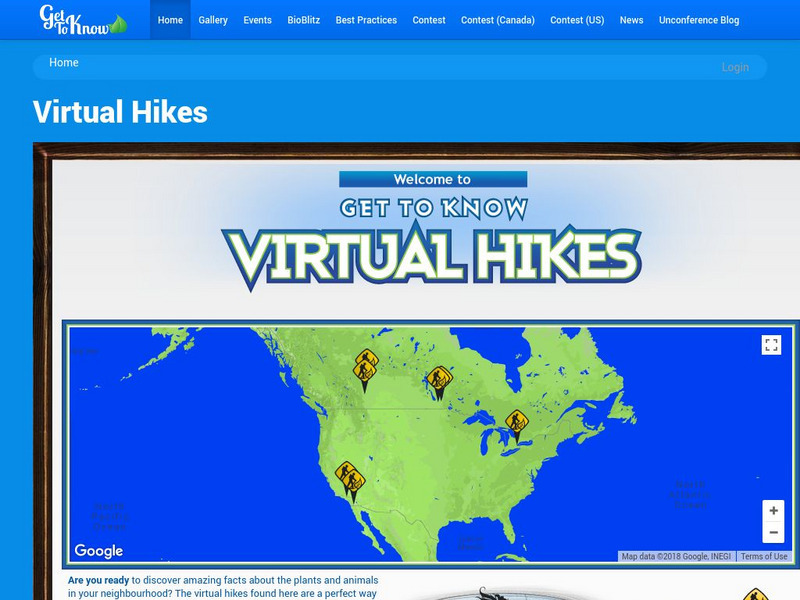Open the Gallery menu item

click(213, 20)
